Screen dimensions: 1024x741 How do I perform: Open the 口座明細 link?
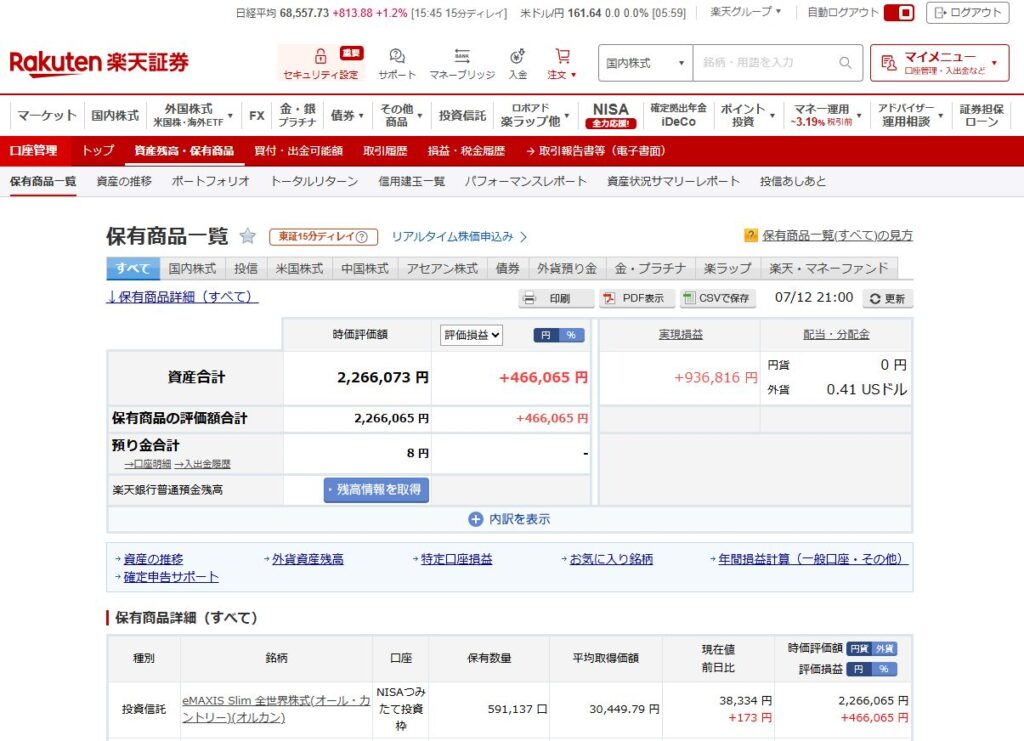[148, 464]
